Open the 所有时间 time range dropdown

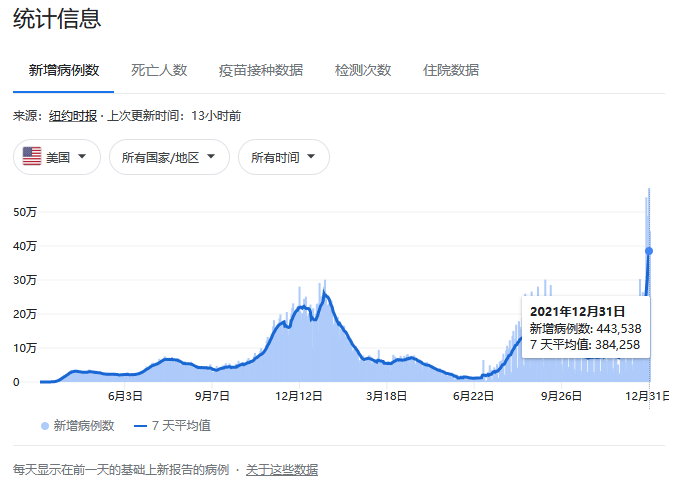pos(284,157)
